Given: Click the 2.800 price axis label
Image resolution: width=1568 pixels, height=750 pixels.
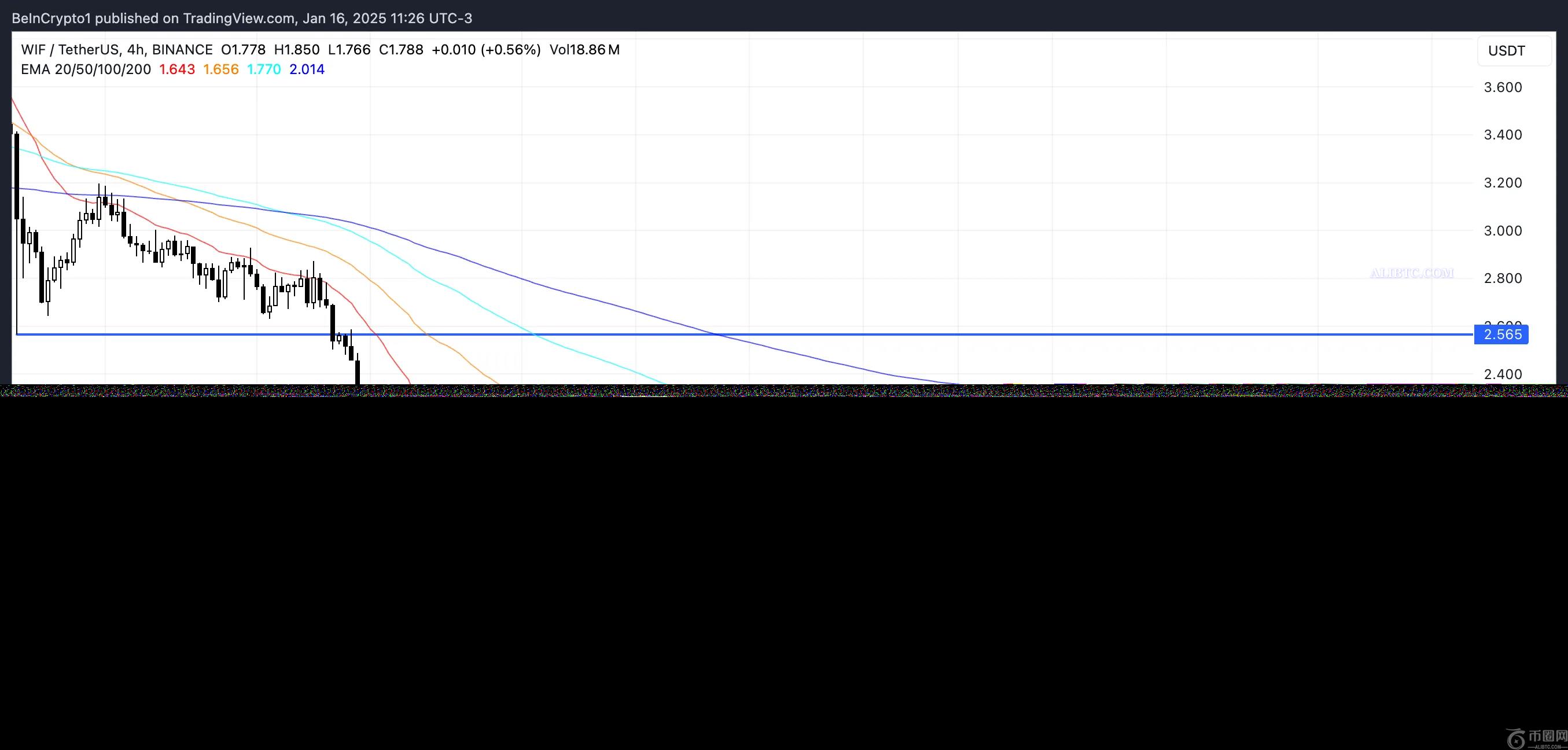Looking at the screenshot, I should [1503, 278].
